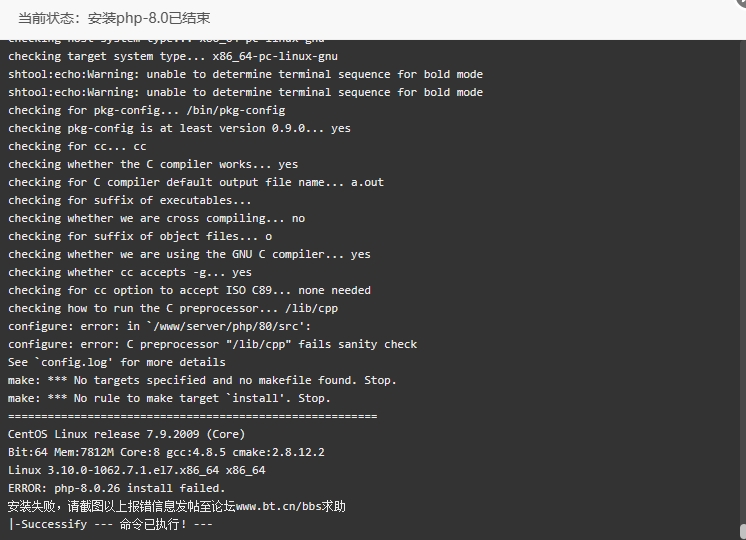Click the equals-sign separator line

tap(193, 416)
